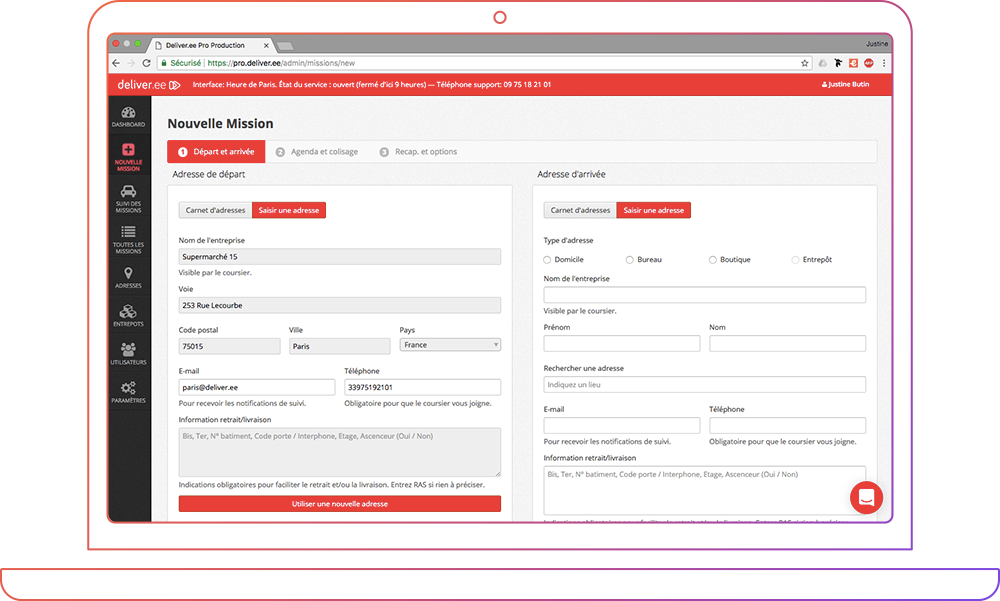
Task: Click Utiliser une nouvelle adresse button
Action: click(340, 503)
